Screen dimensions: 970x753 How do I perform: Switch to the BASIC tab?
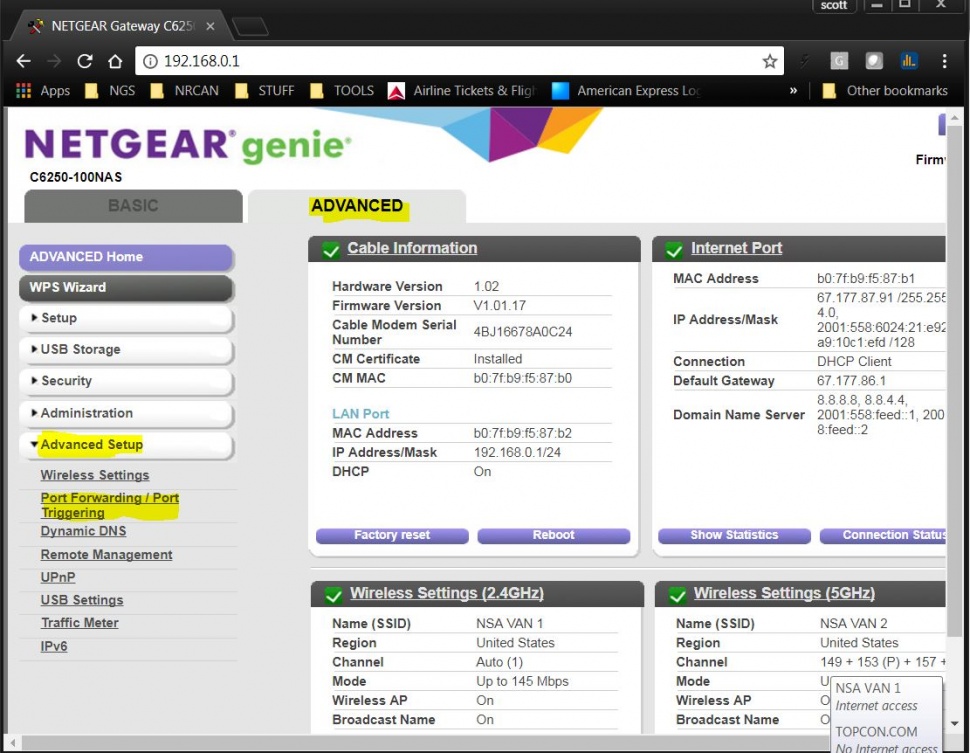point(133,206)
